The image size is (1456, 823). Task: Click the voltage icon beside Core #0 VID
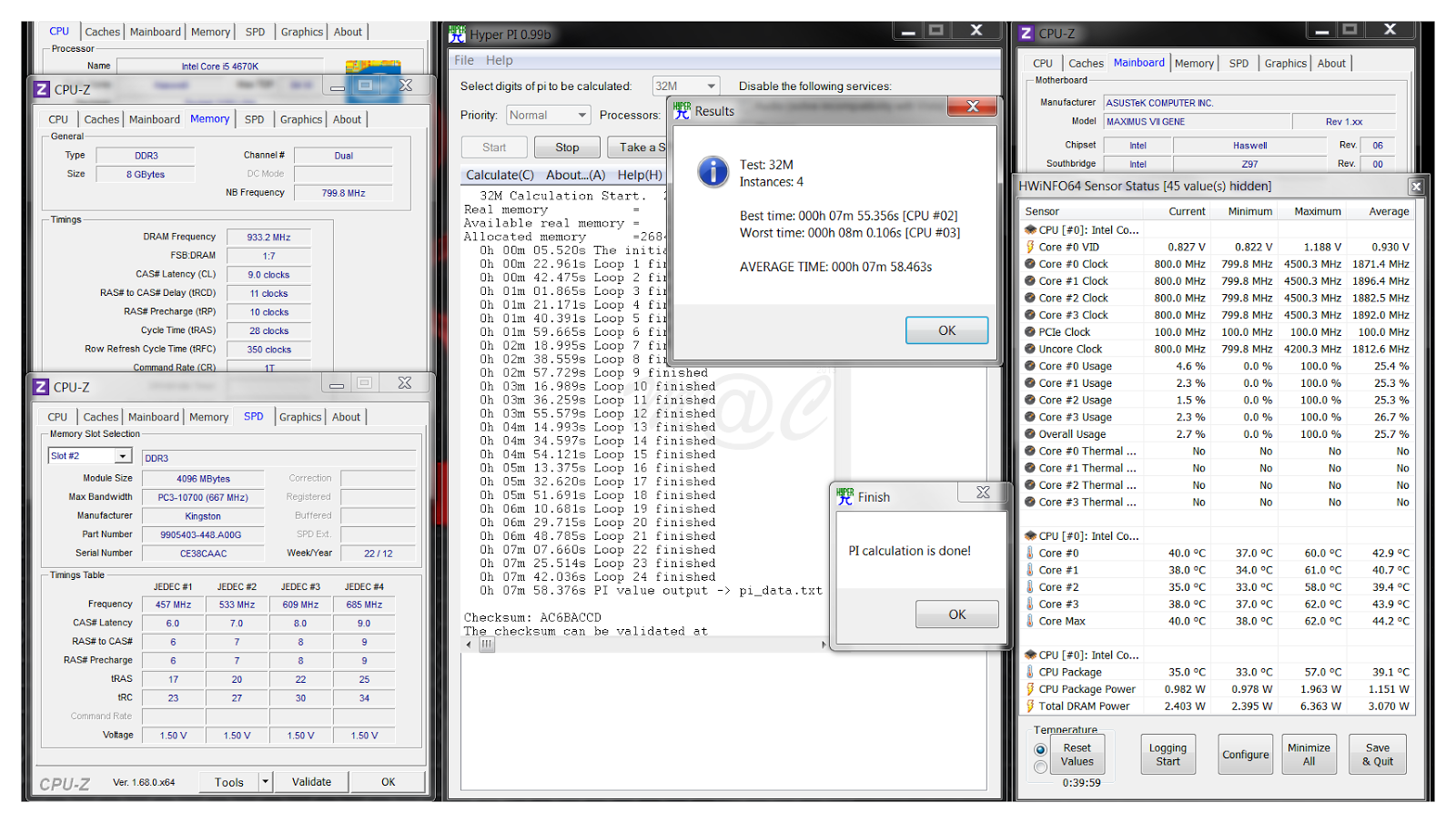coord(1030,247)
